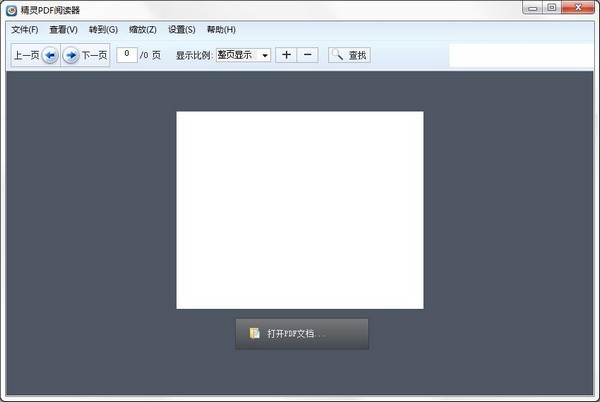Go to next page with right arrow

[70, 55]
